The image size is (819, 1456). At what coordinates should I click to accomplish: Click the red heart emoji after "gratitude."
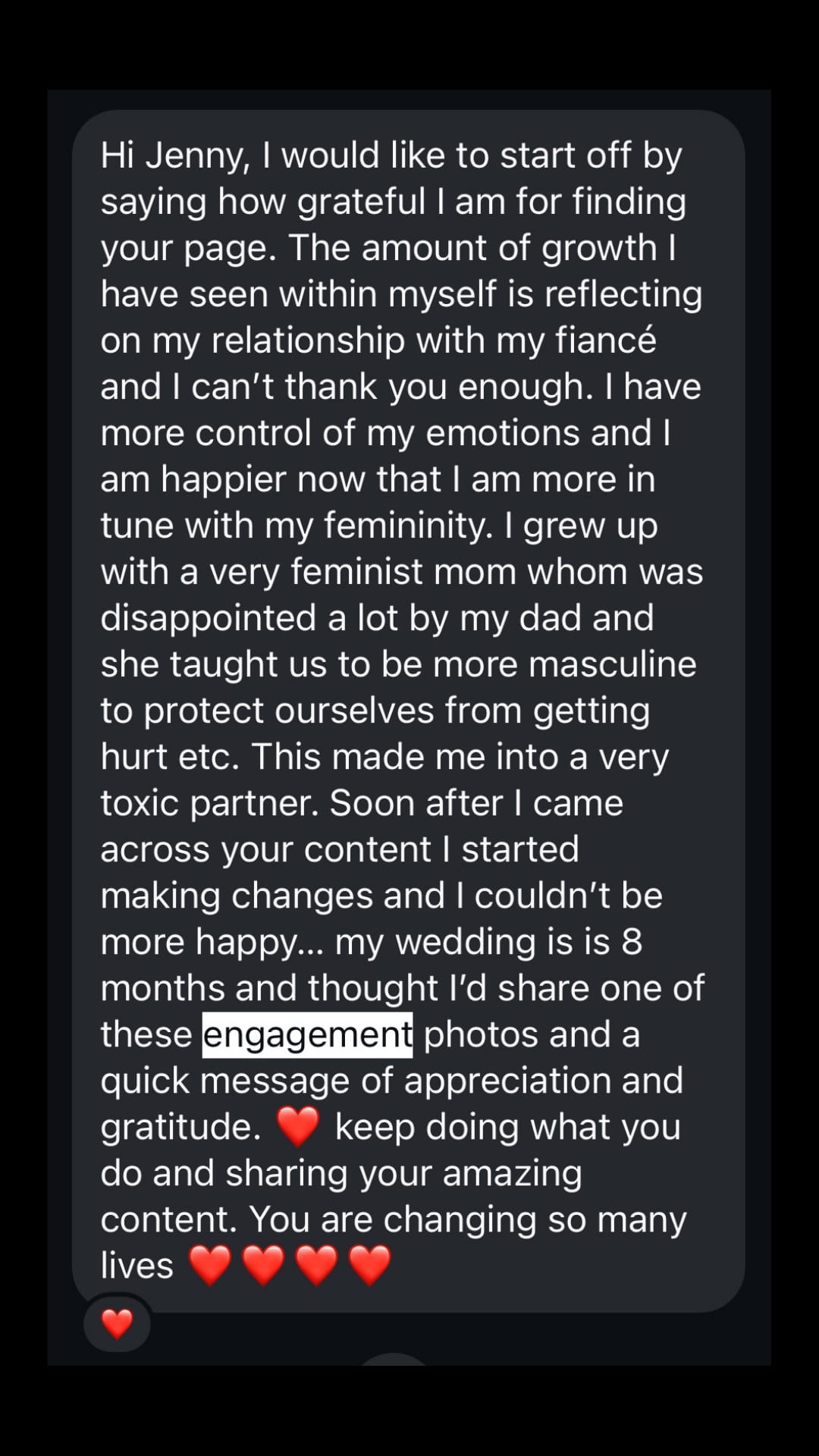click(298, 1127)
